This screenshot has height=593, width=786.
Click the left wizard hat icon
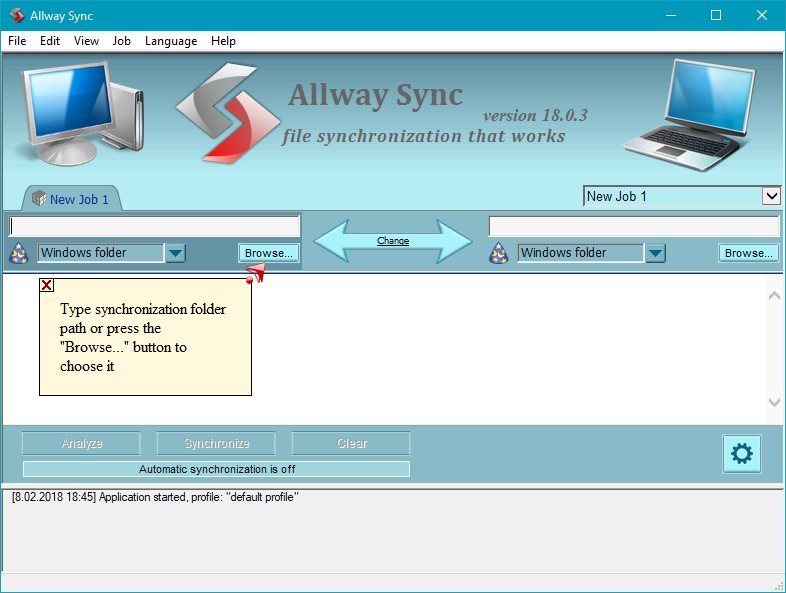click(19, 253)
